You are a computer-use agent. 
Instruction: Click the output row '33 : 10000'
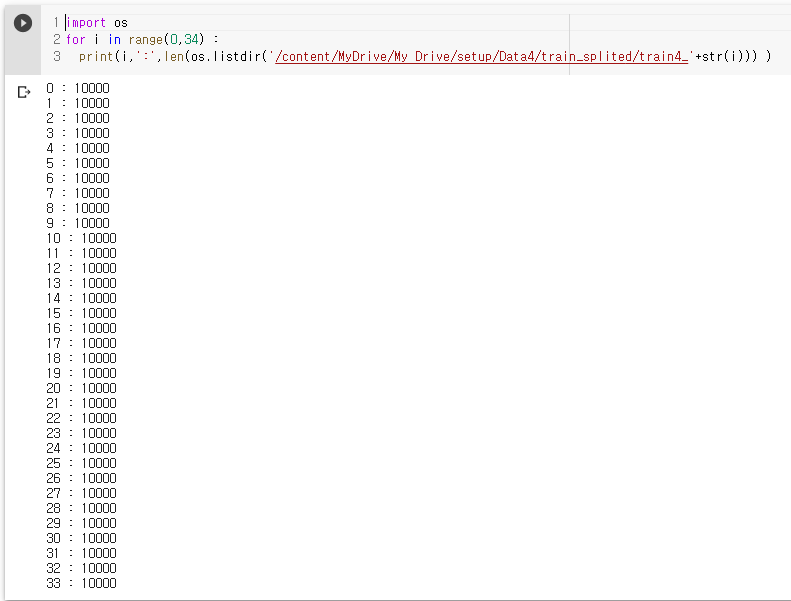coord(81,583)
